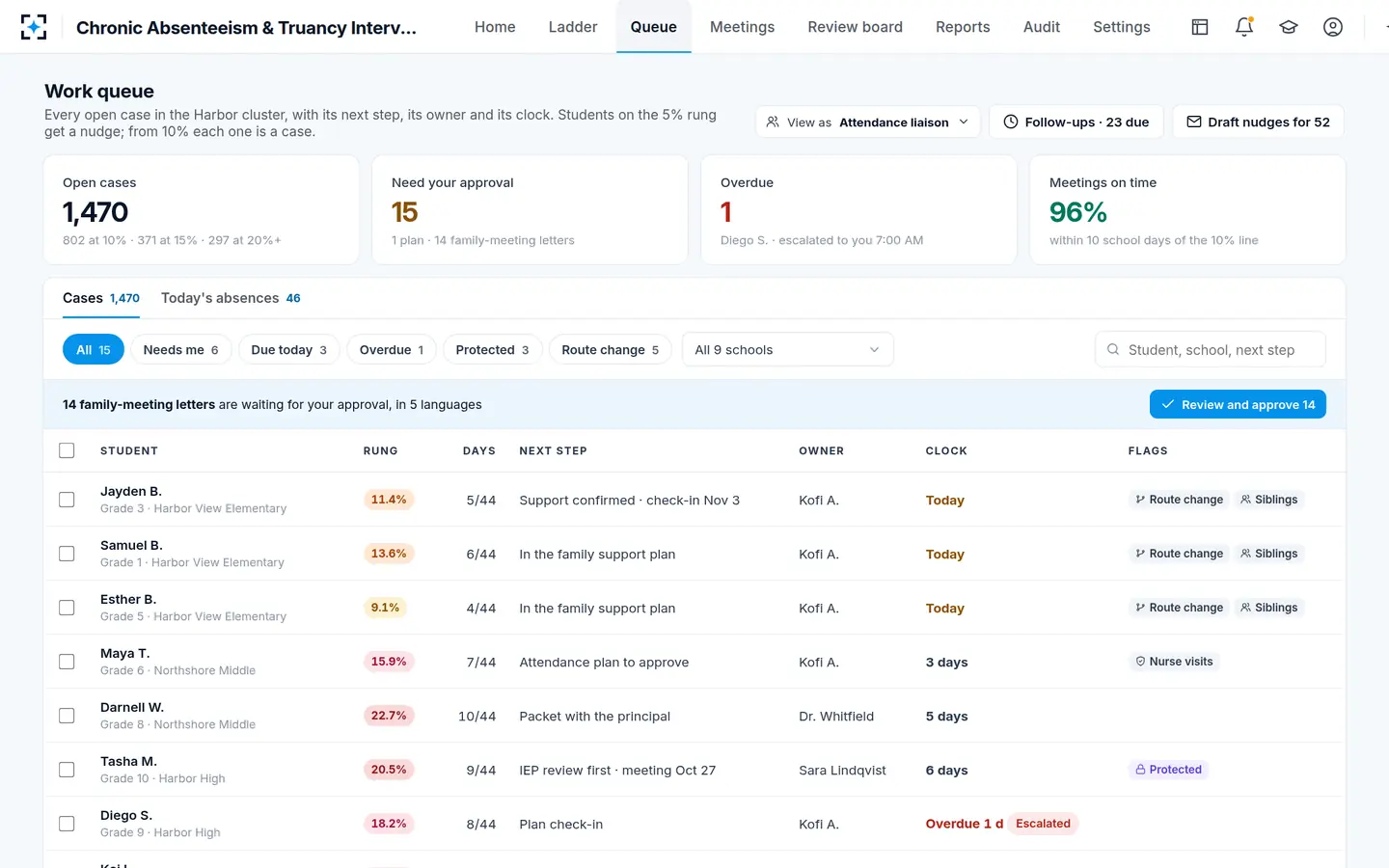Filter by Protected 3 chip
The height and width of the screenshot is (868, 1389).
(x=492, y=350)
